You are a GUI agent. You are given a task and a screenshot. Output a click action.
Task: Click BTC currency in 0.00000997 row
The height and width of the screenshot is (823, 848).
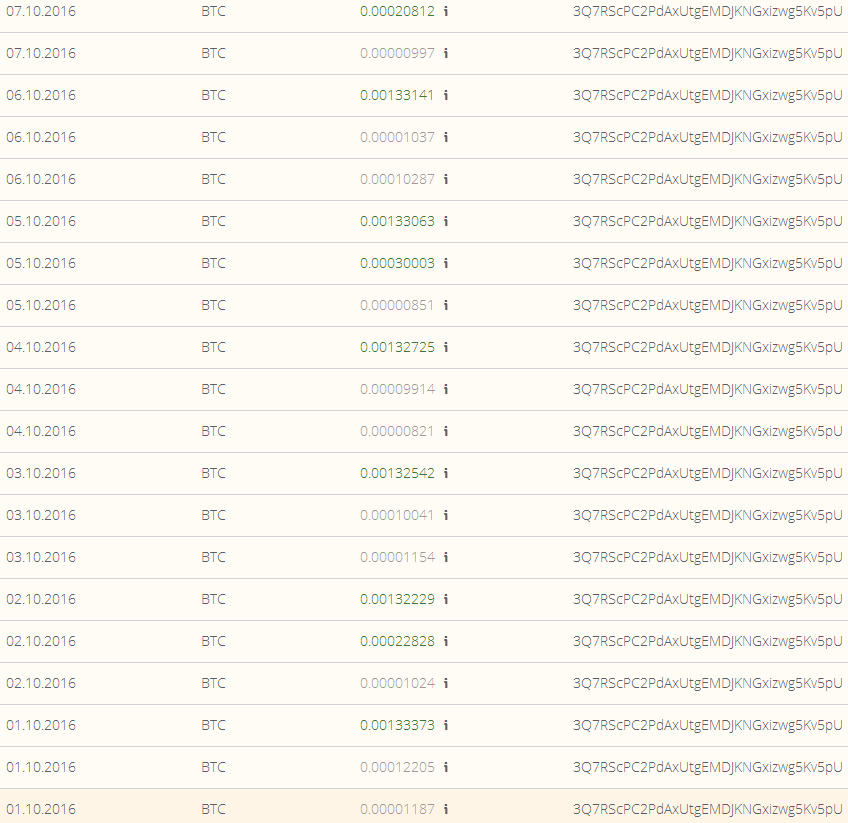(x=214, y=53)
